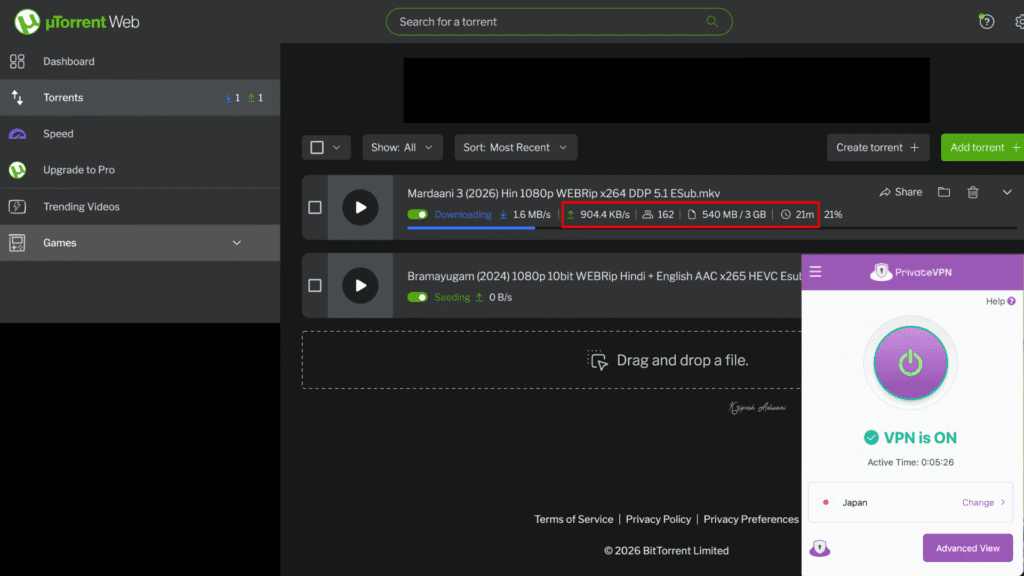Play the Mardaani 3 torrent
The image size is (1024, 576).
[x=360, y=208]
